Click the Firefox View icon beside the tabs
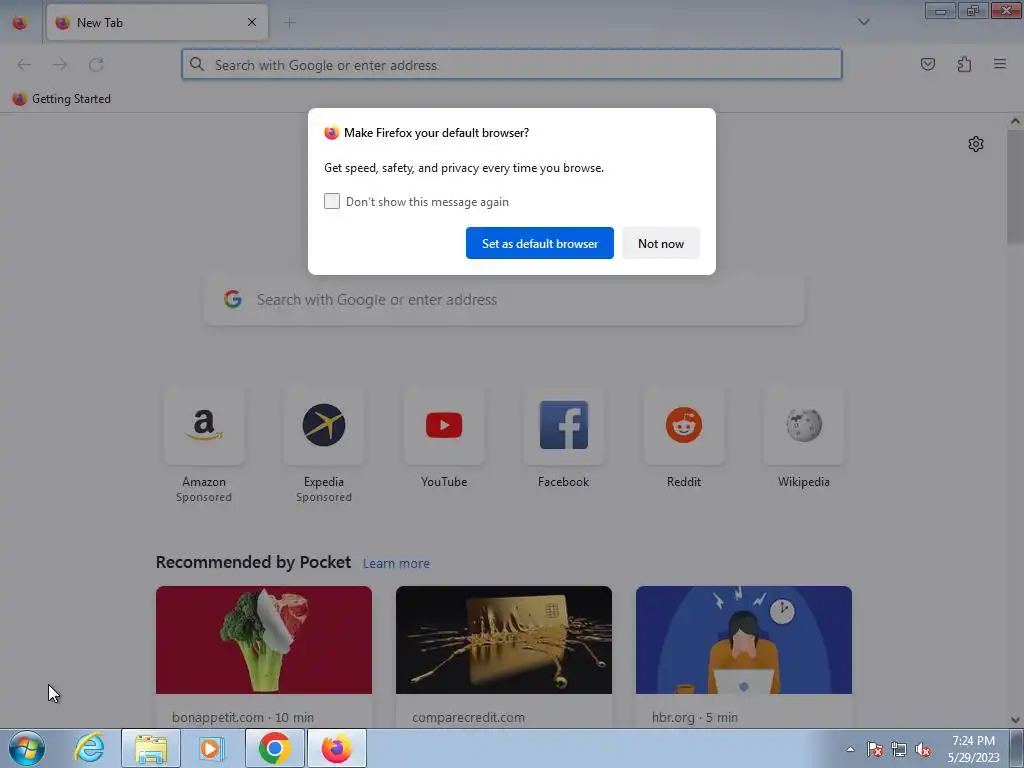 [x=20, y=22]
